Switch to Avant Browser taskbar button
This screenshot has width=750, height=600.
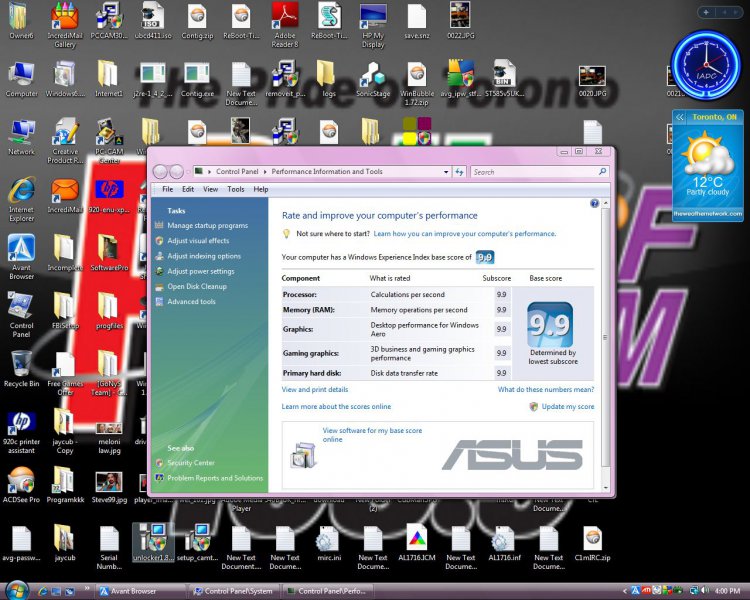pyautogui.click(x=141, y=591)
